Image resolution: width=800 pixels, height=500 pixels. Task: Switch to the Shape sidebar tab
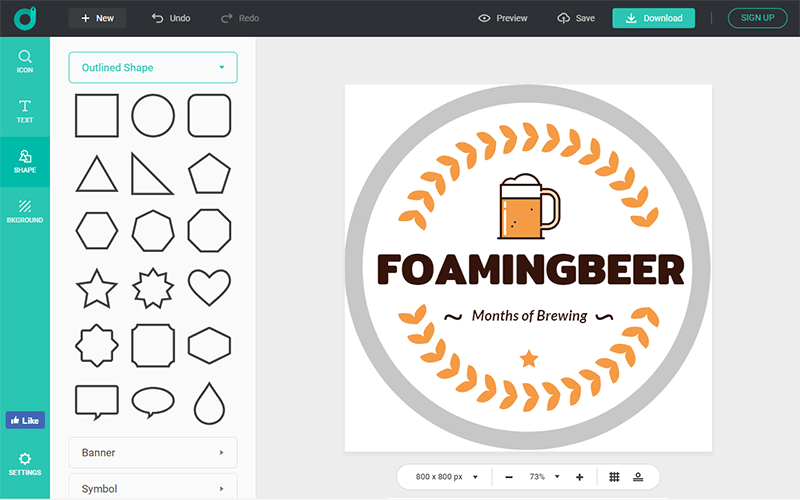tap(25, 161)
